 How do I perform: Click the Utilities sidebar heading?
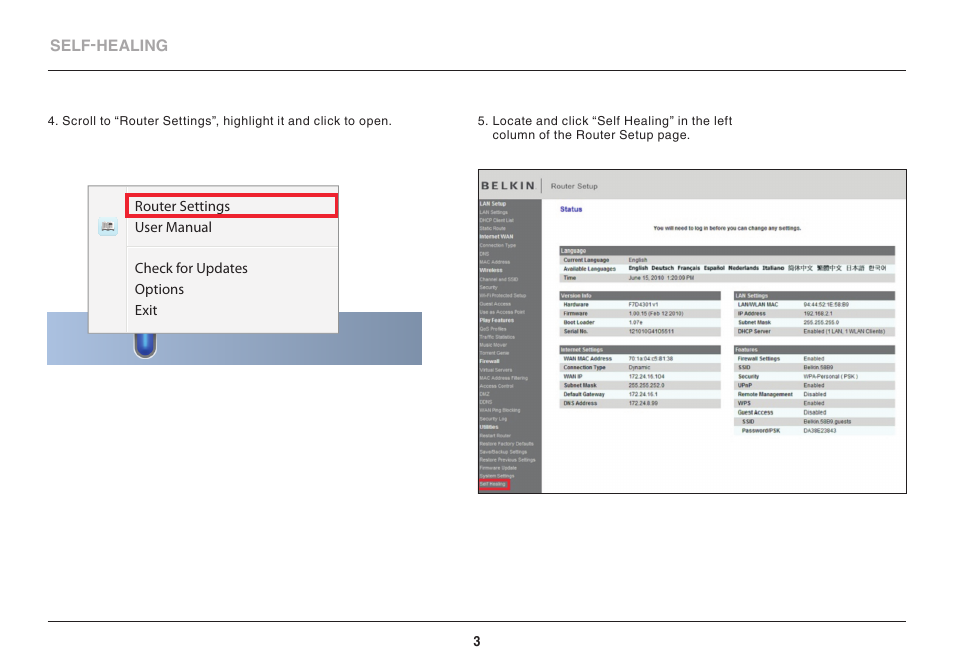coord(489,427)
